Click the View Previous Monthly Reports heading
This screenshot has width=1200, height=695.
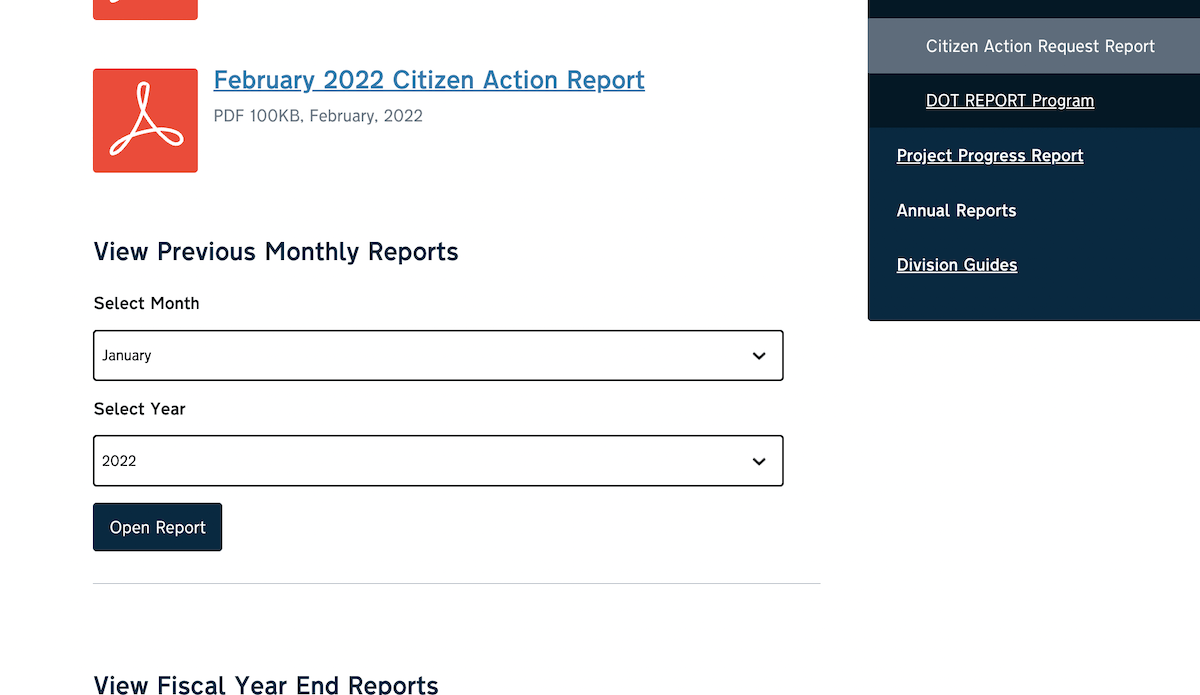[x=276, y=252]
